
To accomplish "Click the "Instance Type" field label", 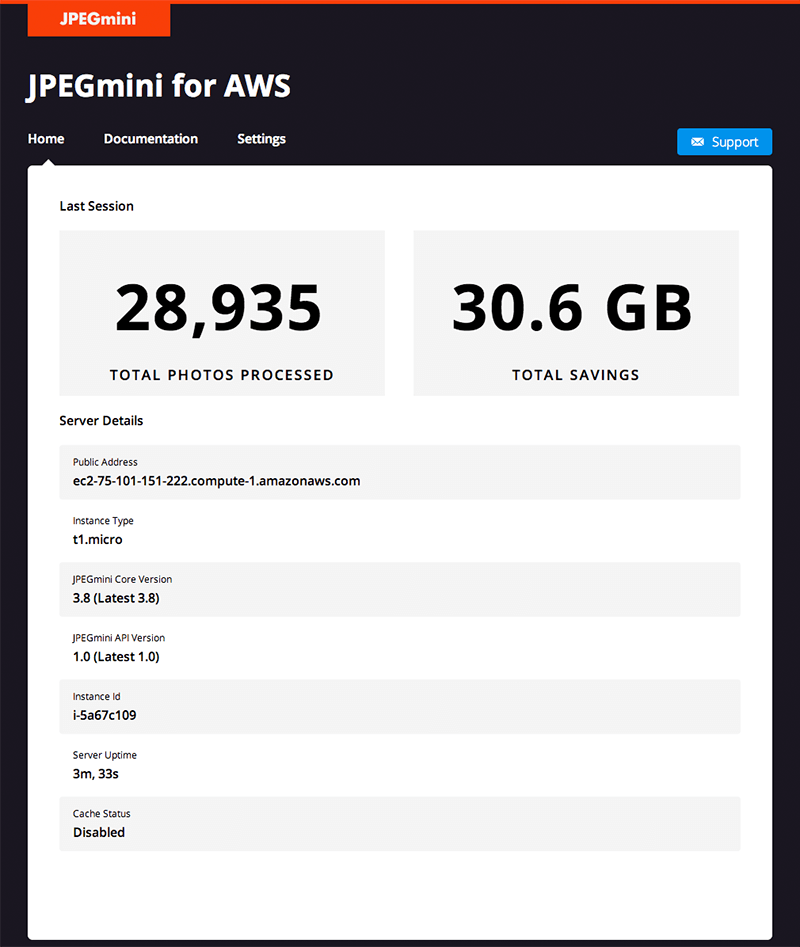I will point(103,521).
